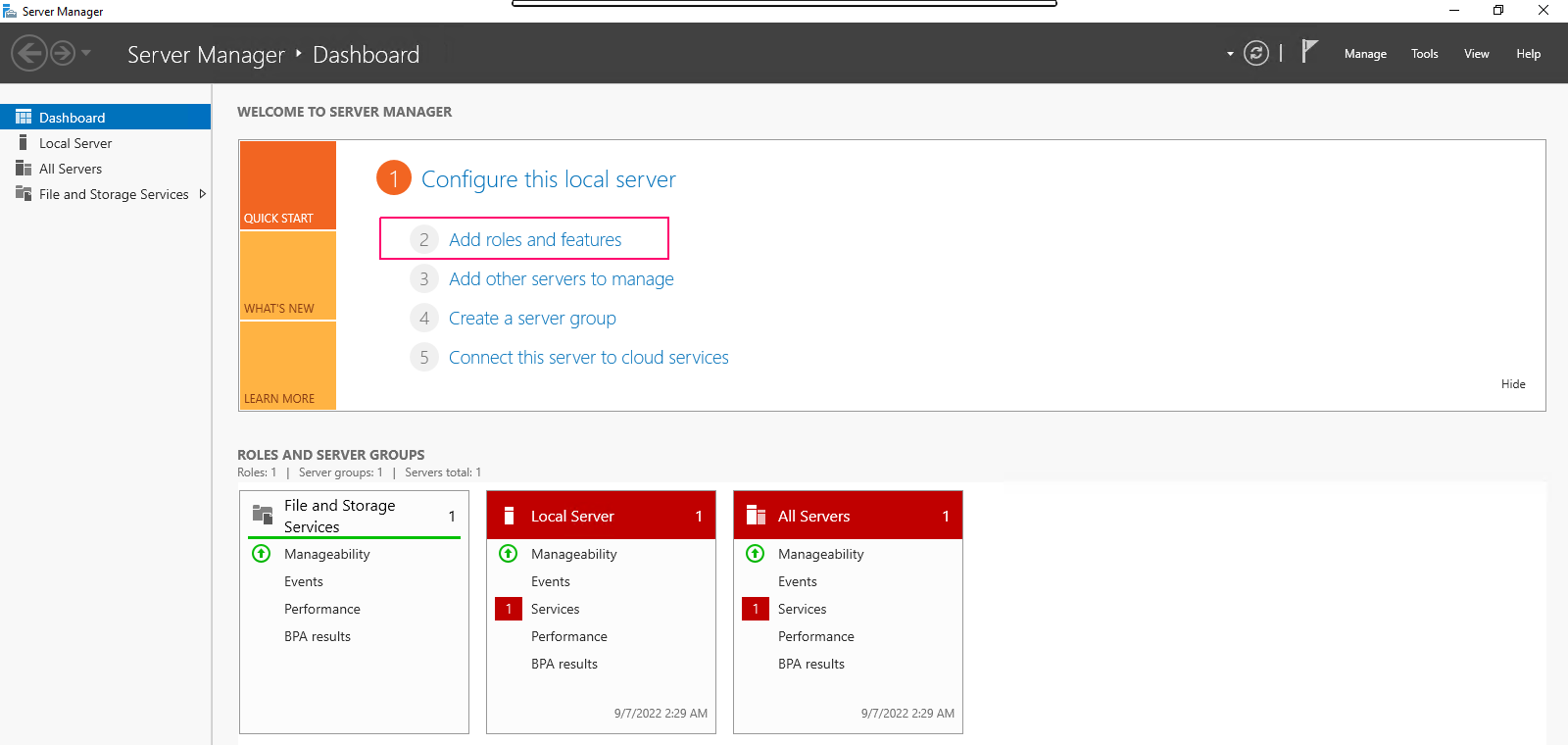Open dropdown arrow left of refresh icon
This screenshot has width=1568, height=745.
1230,54
